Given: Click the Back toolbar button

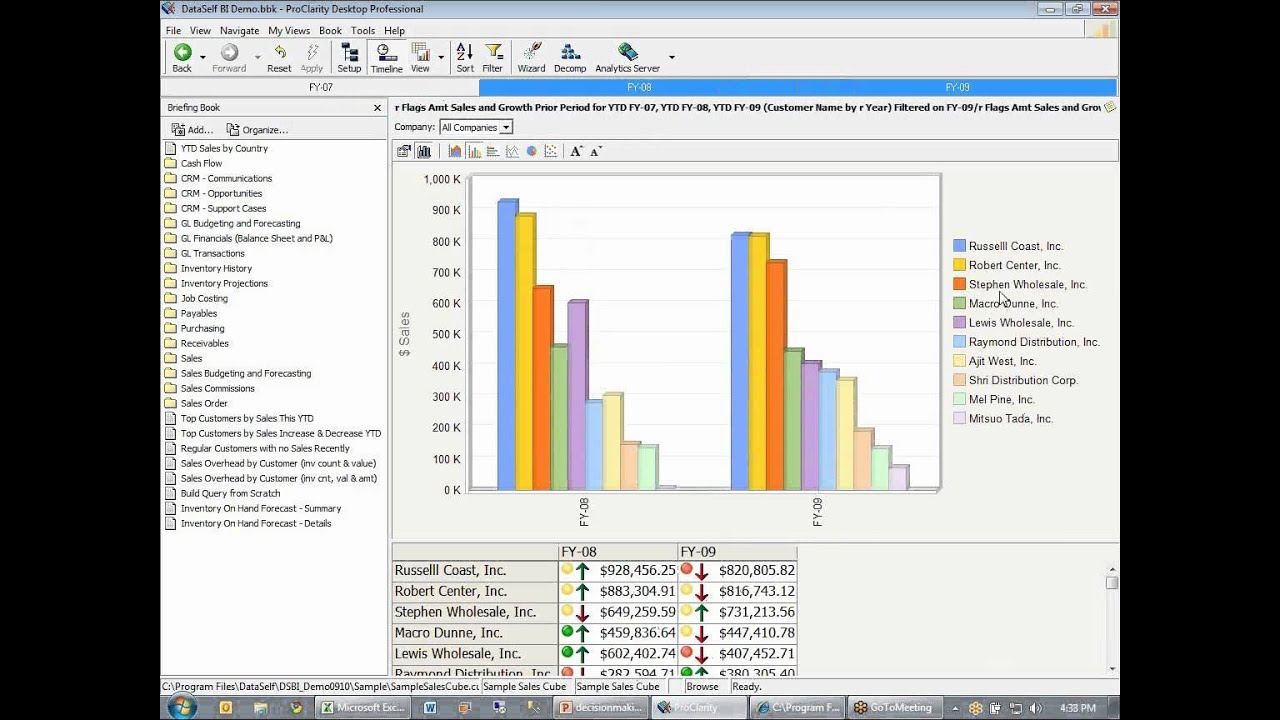Looking at the screenshot, I should coord(182,58).
